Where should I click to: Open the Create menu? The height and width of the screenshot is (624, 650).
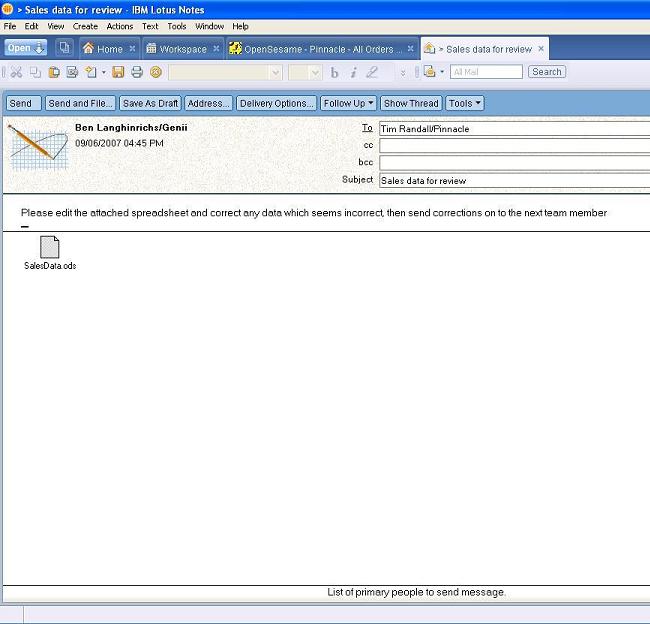(x=85, y=26)
